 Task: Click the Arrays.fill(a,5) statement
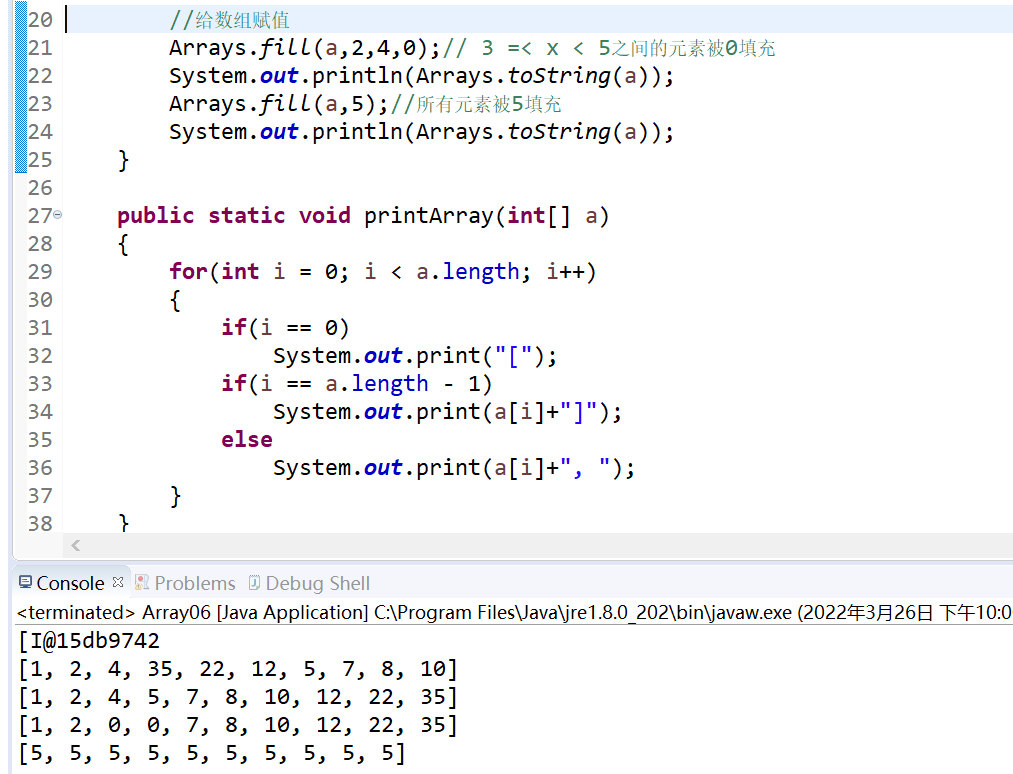(x=279, y=103)
